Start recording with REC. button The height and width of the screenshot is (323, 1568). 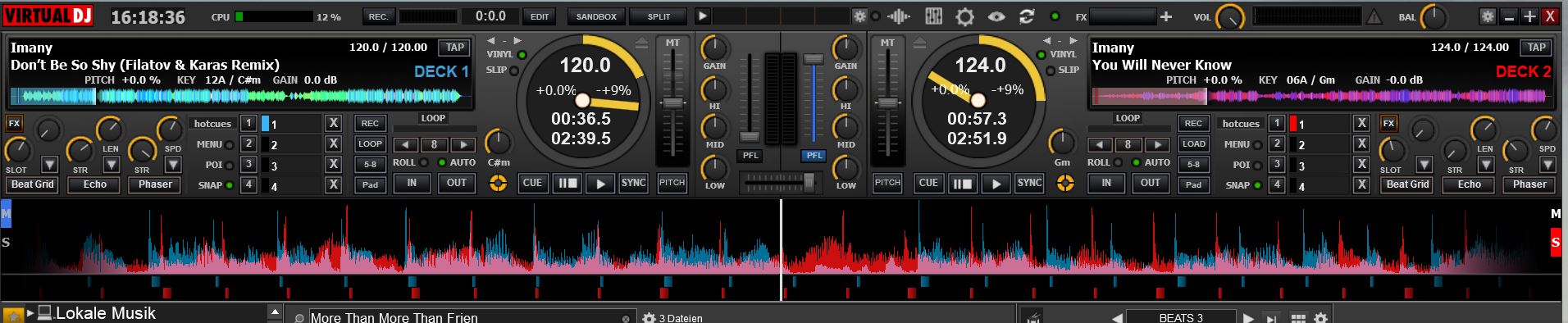(x=378, y=16)
